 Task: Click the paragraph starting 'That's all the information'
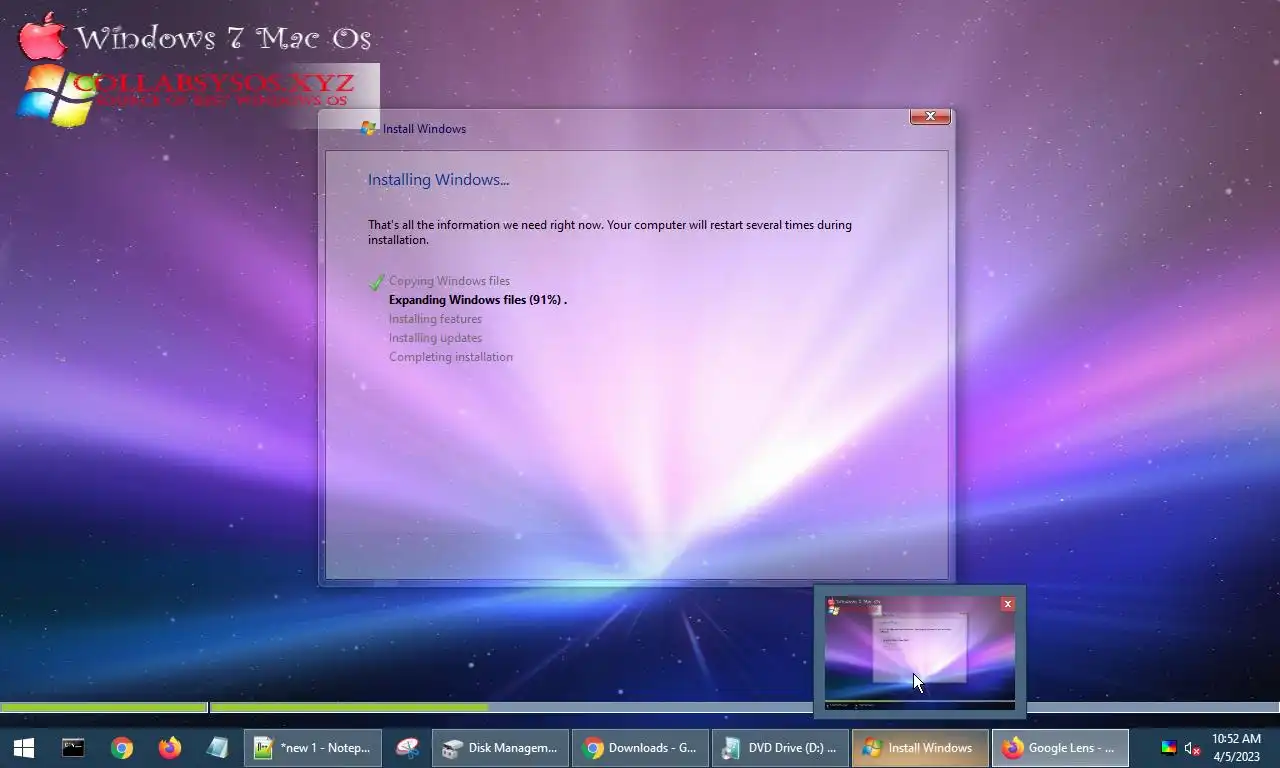click(x=610, y=232)
